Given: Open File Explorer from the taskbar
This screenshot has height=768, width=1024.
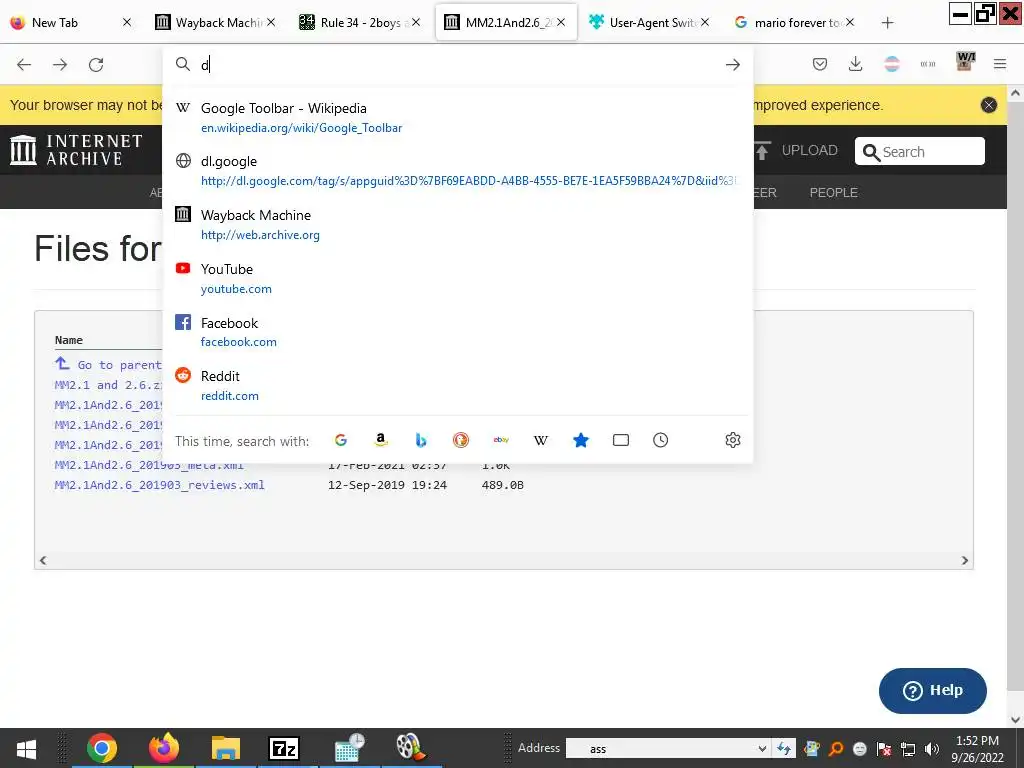Looking at the screenshot, I should [225, 748].
